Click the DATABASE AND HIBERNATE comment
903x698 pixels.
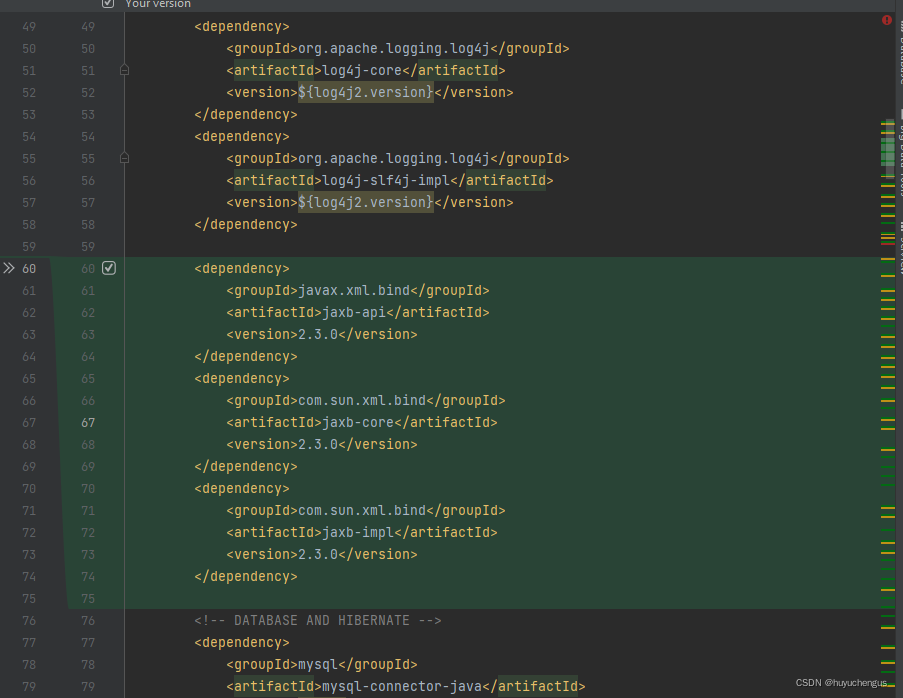tap(318, 620)
